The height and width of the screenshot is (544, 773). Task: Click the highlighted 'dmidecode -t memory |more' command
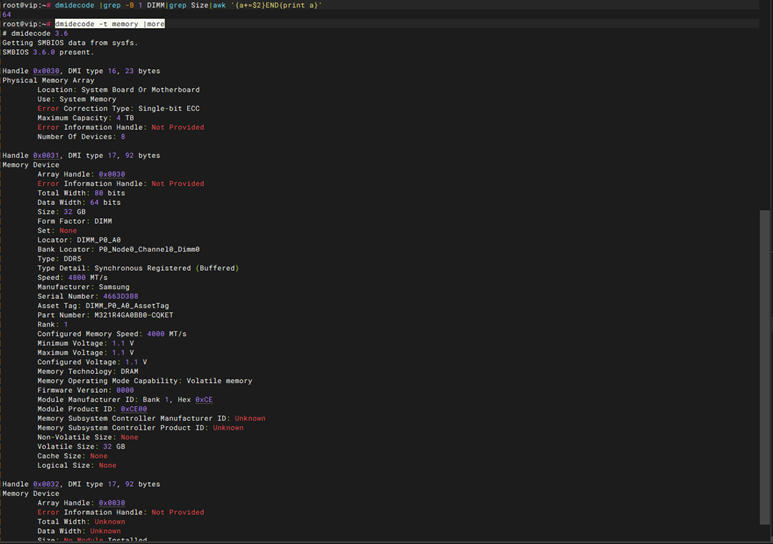[109, 24]
